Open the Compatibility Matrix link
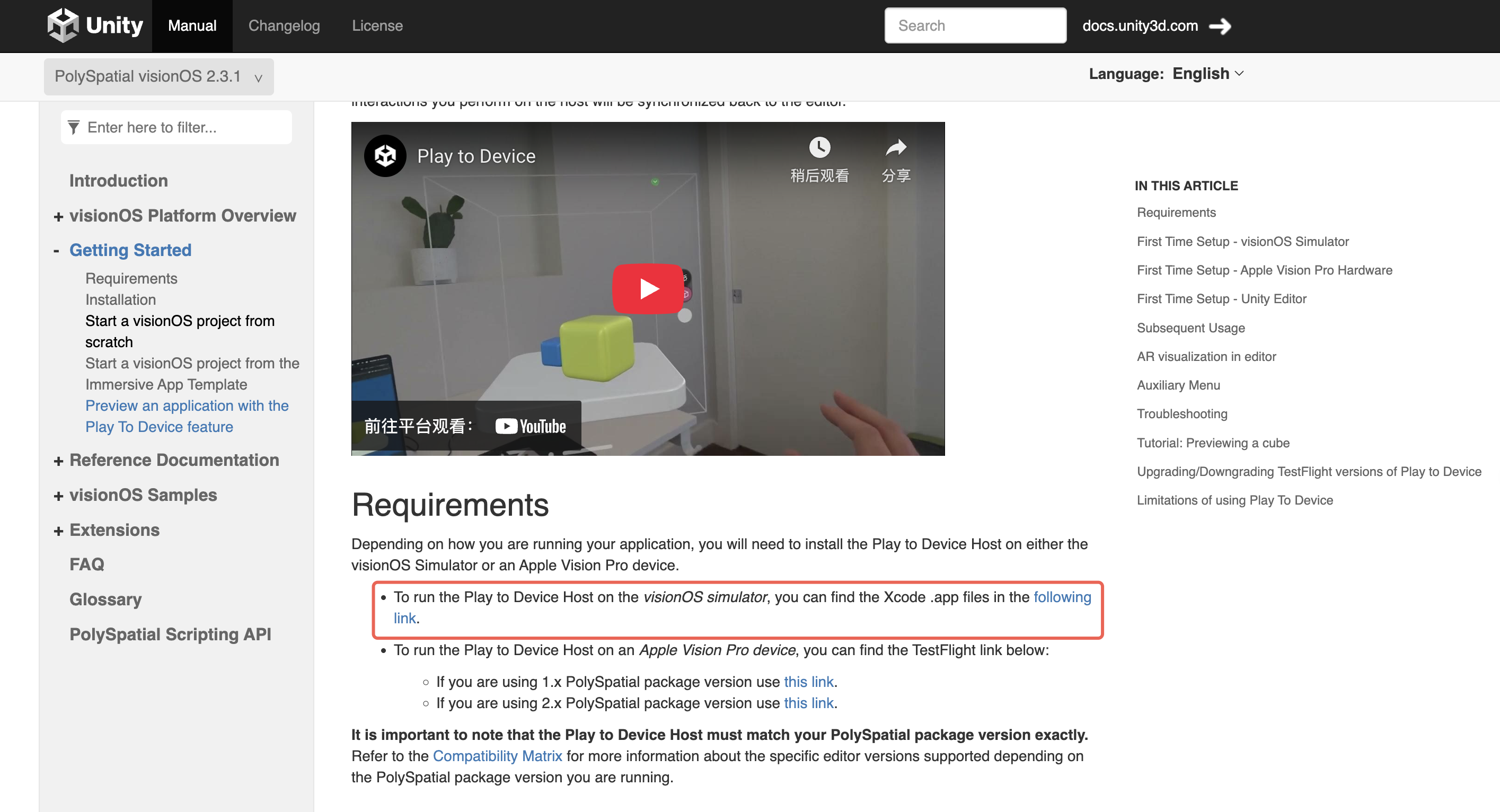Screen dimensions: 1500x812 coord(497,756)
